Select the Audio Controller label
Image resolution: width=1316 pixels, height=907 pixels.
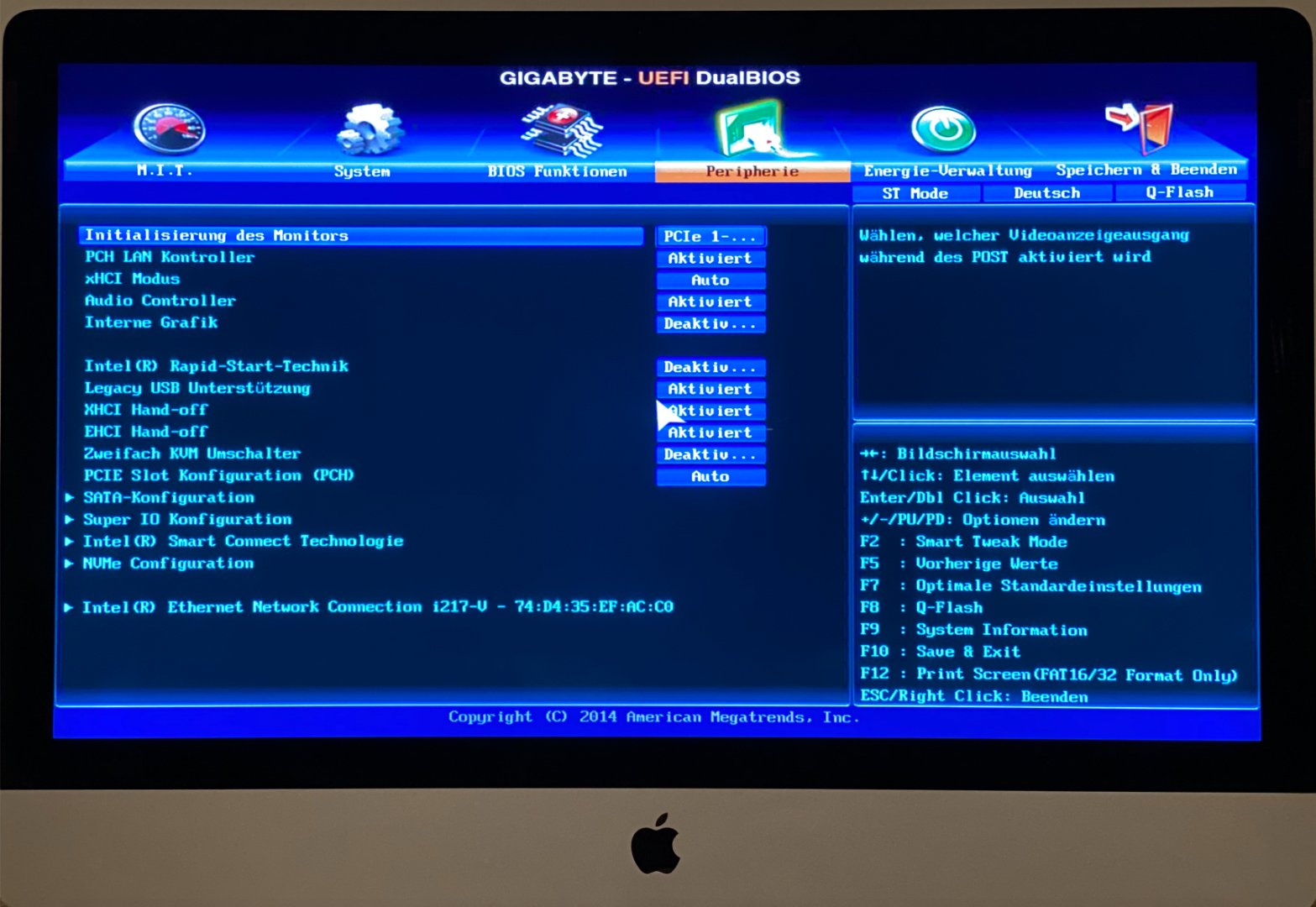pos(160,301)
